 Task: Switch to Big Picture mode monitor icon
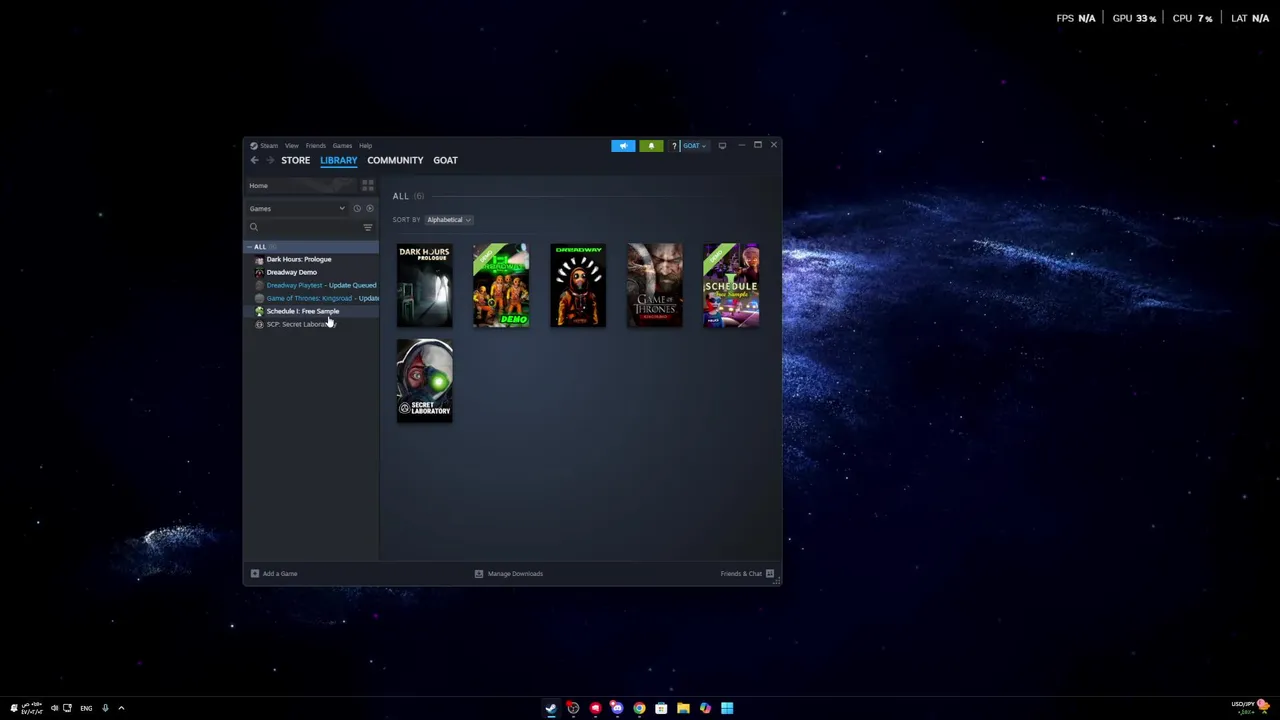tap(722, 146)
